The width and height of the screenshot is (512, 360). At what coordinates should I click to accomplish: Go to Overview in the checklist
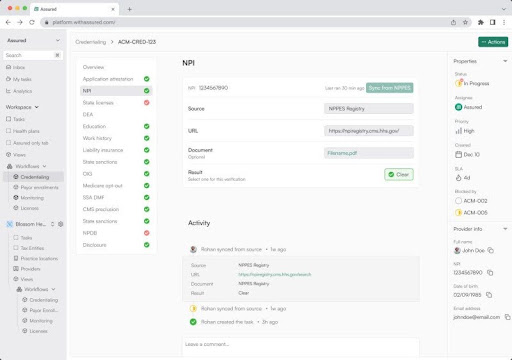click(x=93, y=67)
